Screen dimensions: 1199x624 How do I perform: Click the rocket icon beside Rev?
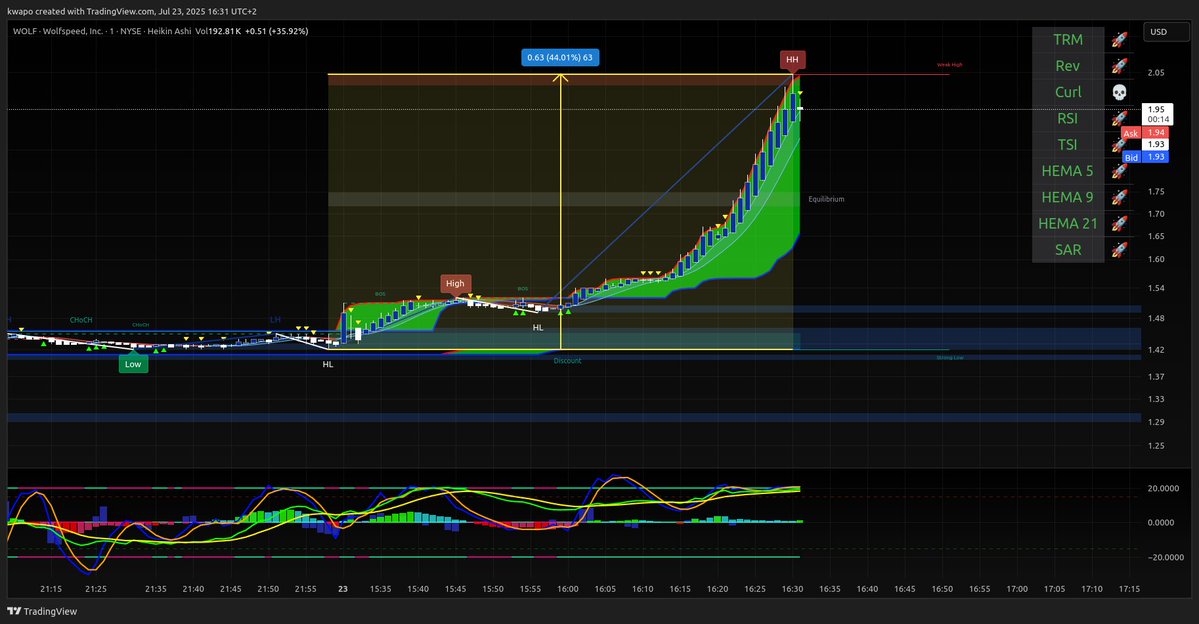pos(1119,66)
